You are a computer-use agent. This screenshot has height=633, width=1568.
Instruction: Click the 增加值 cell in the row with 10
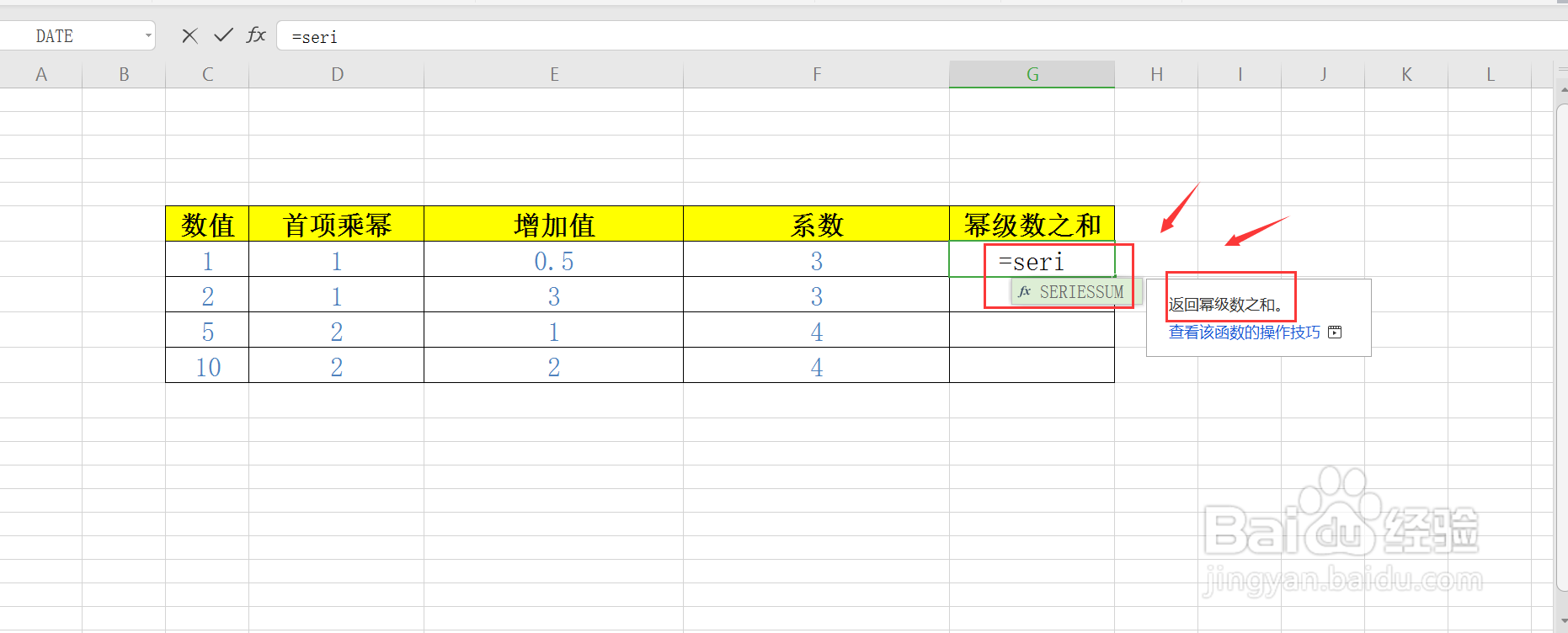tap(554, 366)
